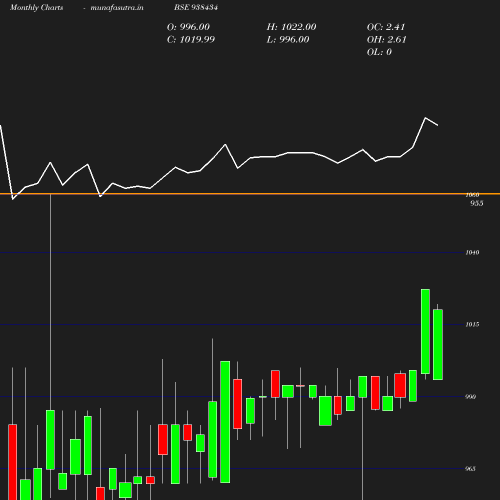Click the rightmost green candlestick body
The width and height of the screenshot is (500, 500).
438,345
